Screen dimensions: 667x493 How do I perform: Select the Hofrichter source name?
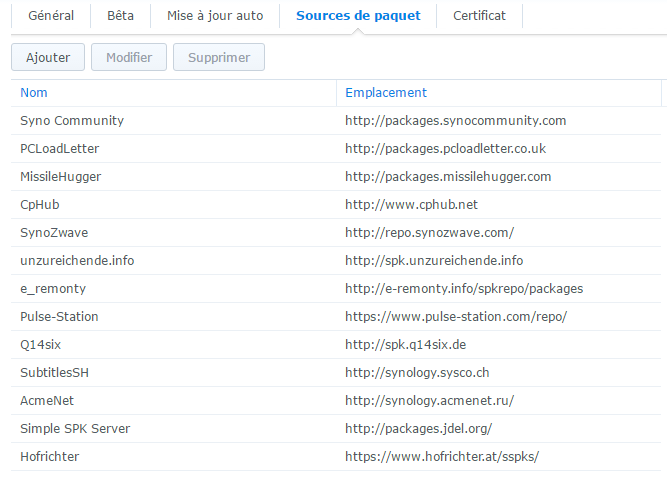pyautogui.click(x=50, y=457)
